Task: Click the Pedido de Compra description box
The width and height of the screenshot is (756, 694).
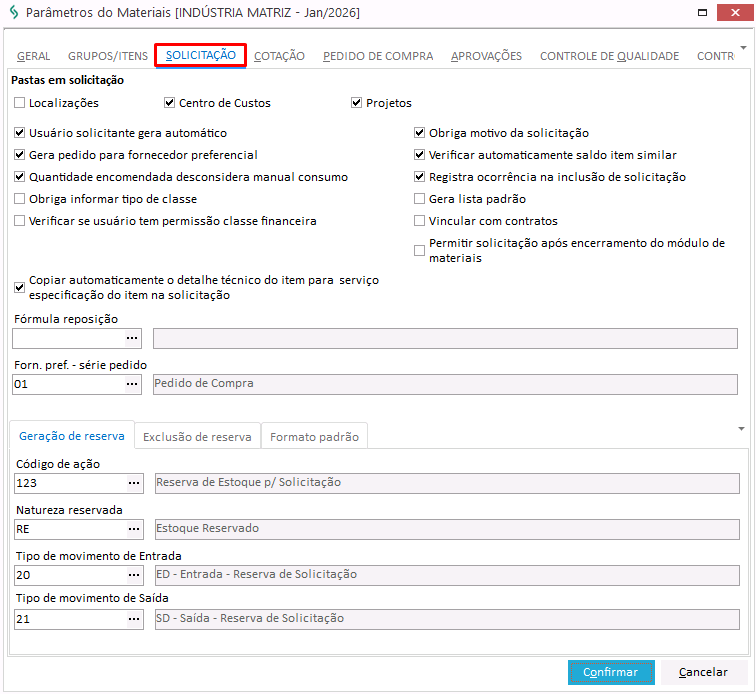Action: click(445, 384)
